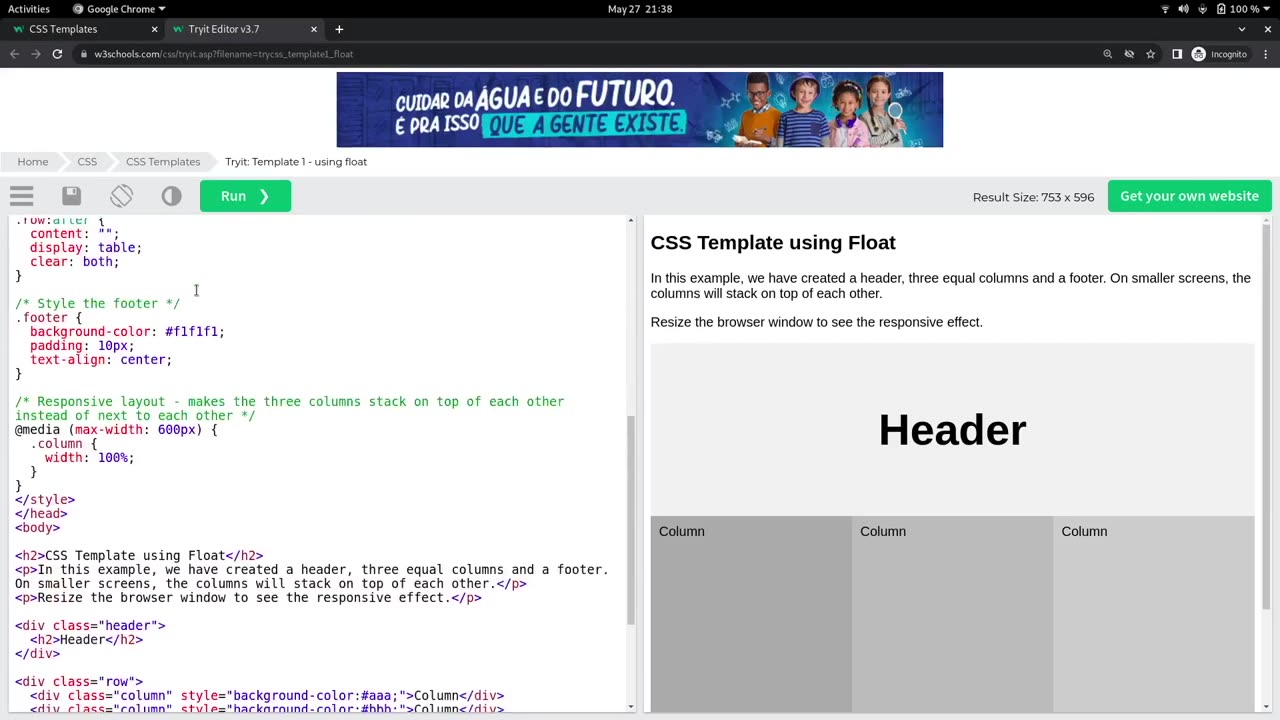Click the browser forward arrow
This screenshot has height=720, width=1280.
[x=36, y=54]
